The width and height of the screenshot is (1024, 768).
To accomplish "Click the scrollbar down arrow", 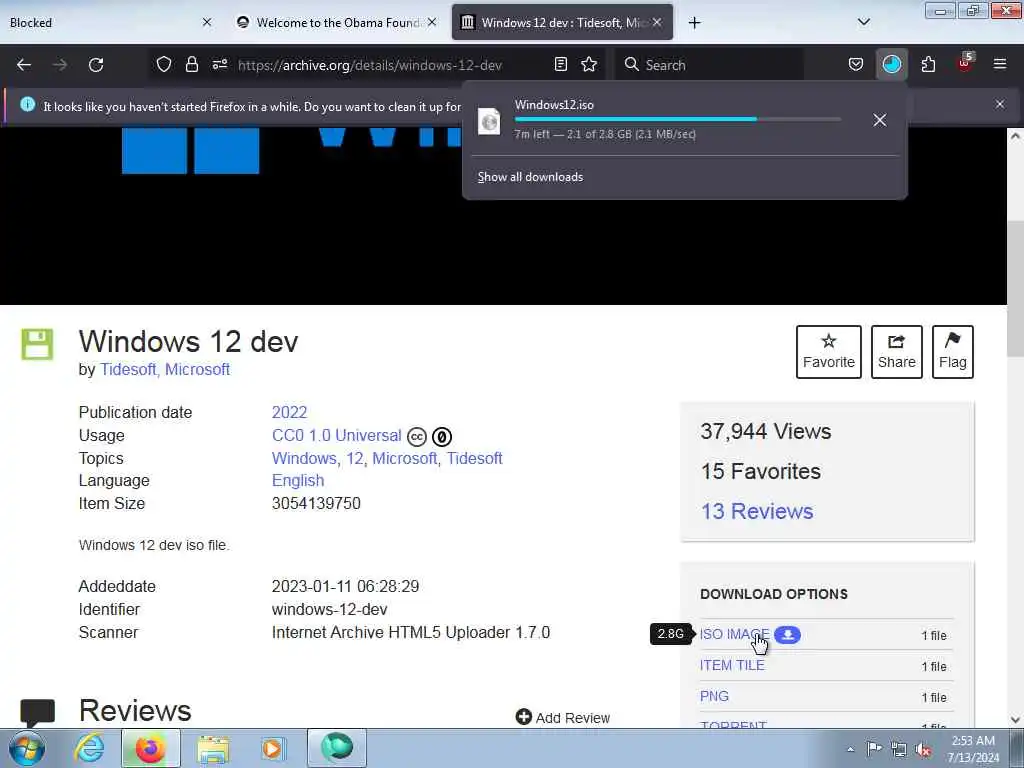I will (1015, 720).
